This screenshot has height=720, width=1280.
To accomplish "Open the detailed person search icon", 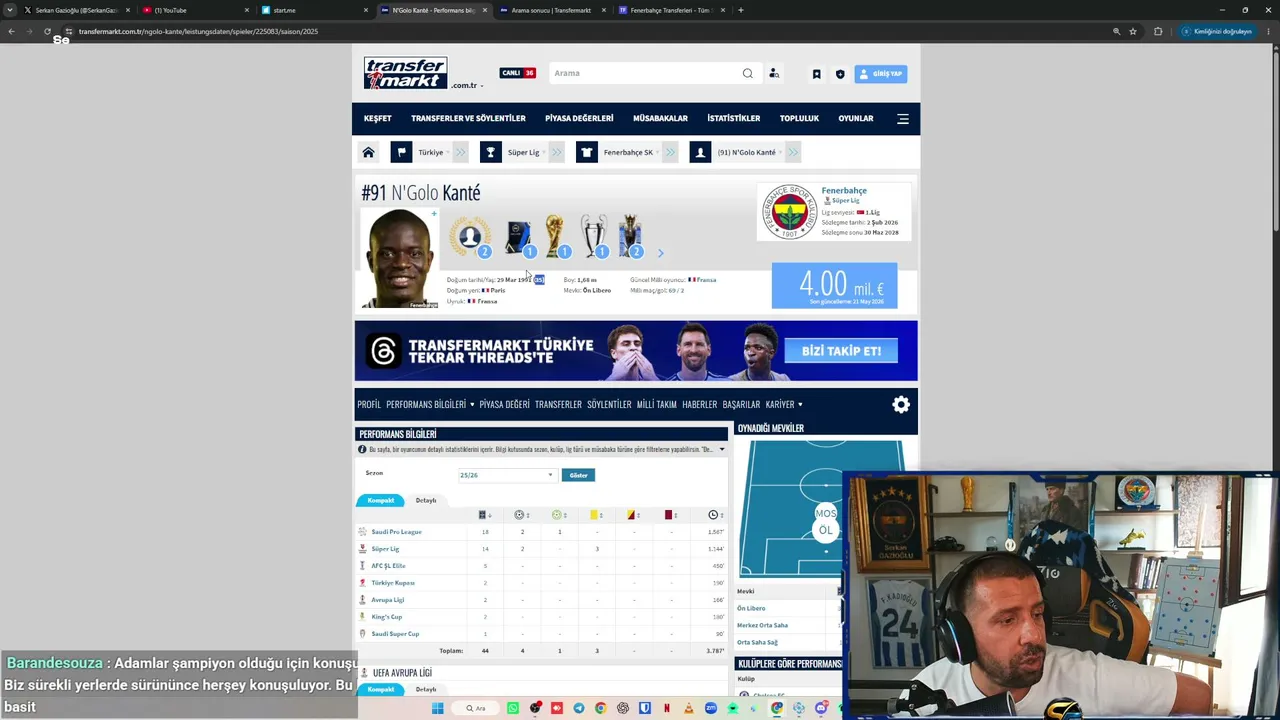I will [x=774, y=73].
